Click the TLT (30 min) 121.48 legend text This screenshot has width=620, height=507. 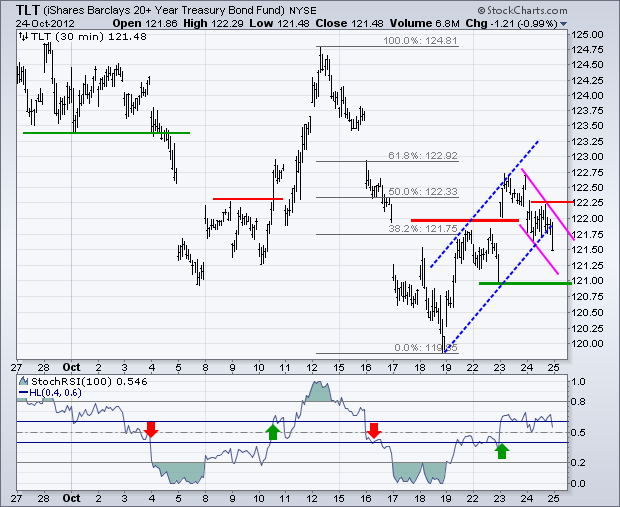coord(89,37)
